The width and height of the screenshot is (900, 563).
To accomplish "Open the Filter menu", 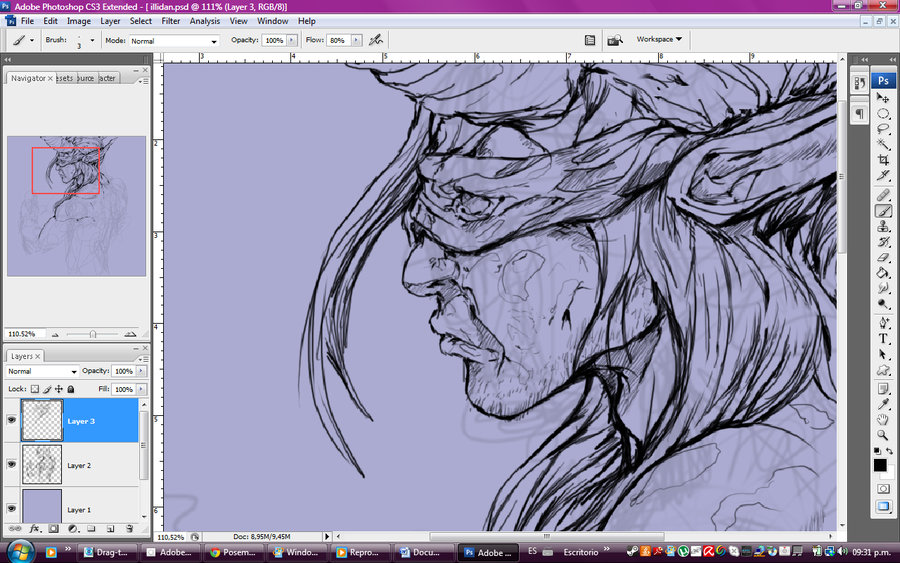I will click(170, 21).
